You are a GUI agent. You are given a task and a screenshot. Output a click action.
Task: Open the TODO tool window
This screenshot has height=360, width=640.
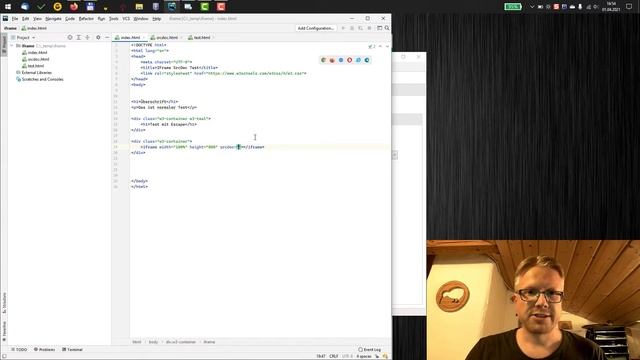click(19, 349)
